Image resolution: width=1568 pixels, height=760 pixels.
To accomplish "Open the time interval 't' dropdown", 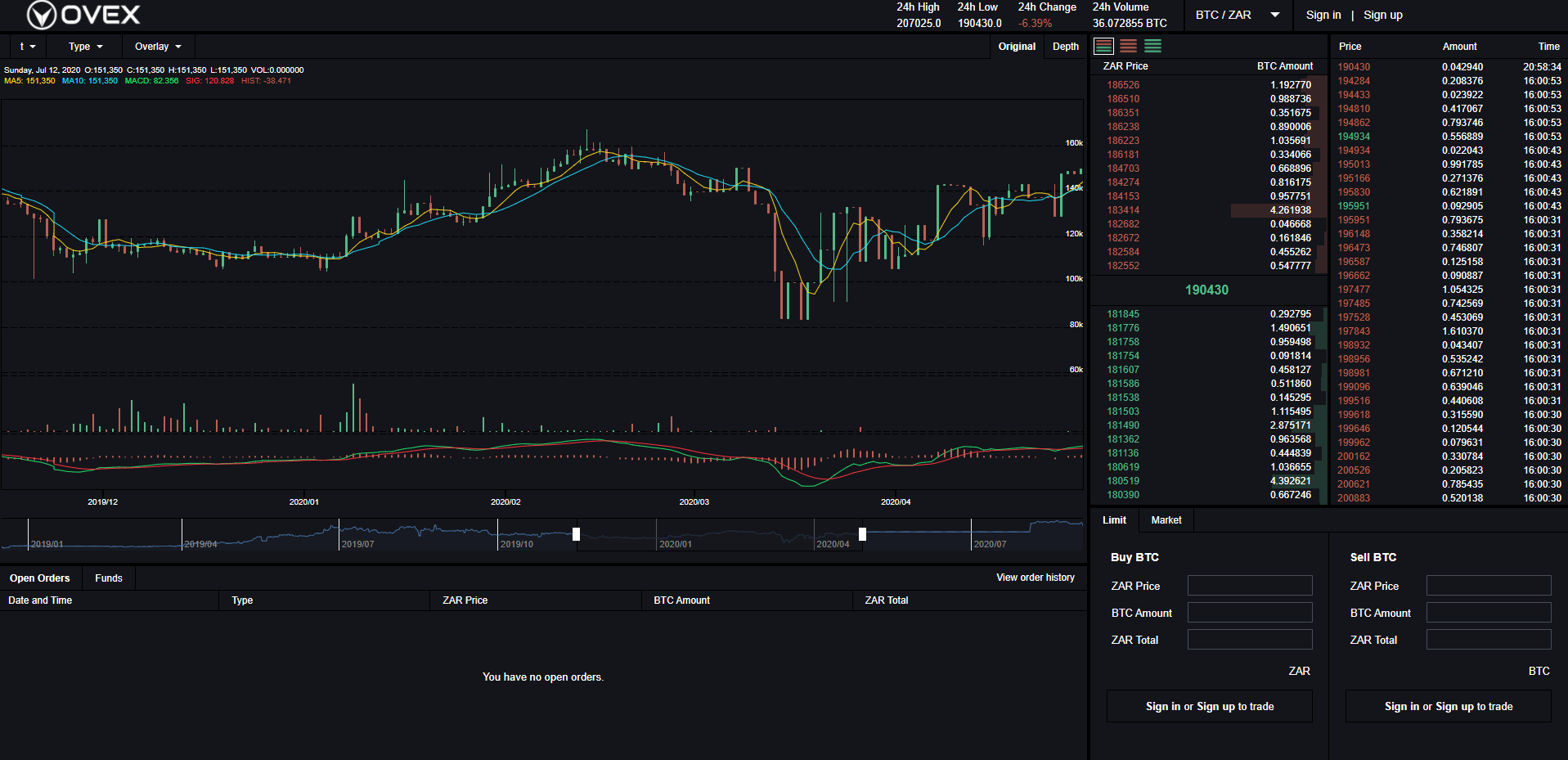I will pos(27,47).
